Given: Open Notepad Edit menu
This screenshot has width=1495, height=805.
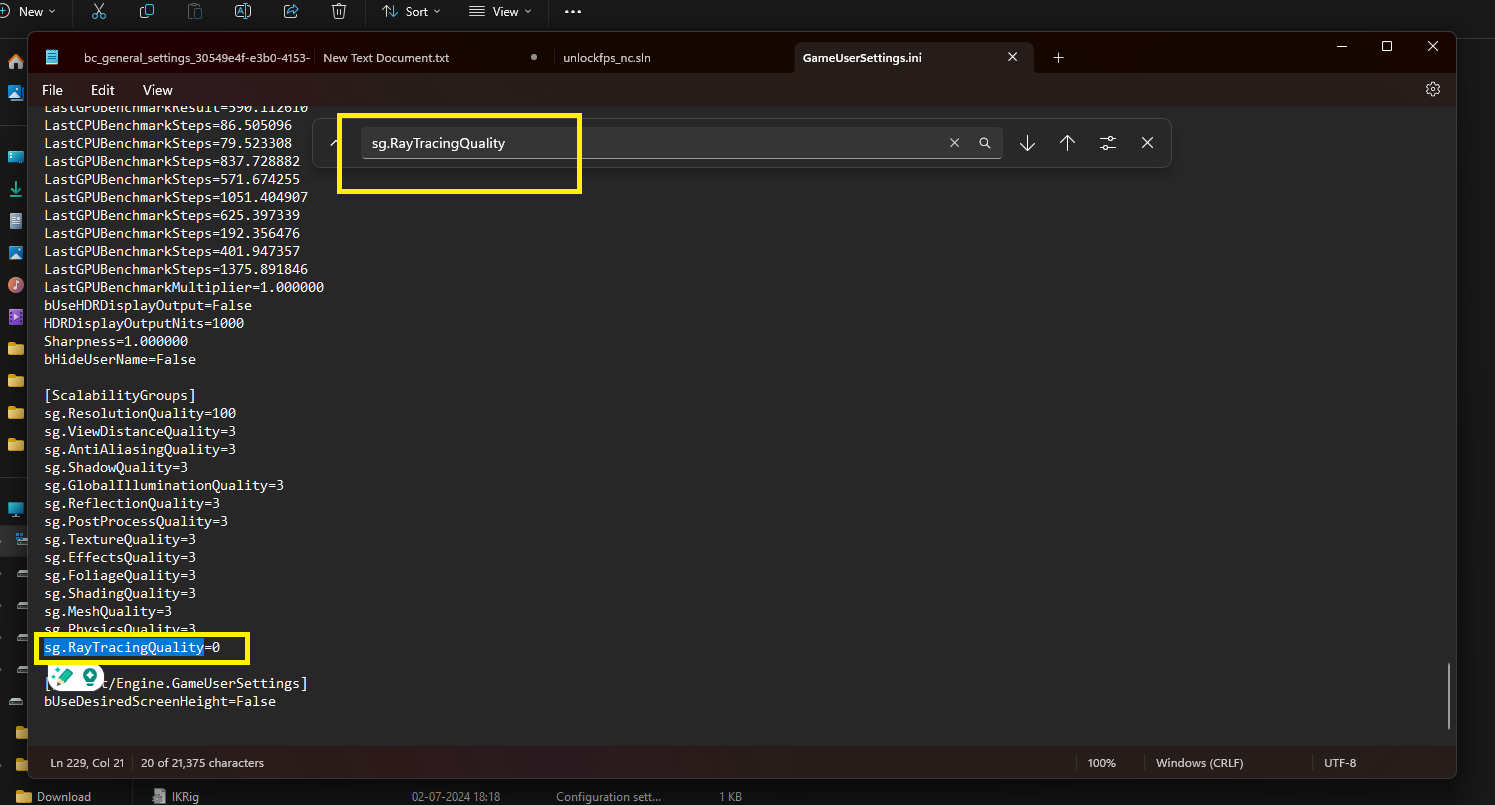Looking at the screenshot, I should pos(103,90).
